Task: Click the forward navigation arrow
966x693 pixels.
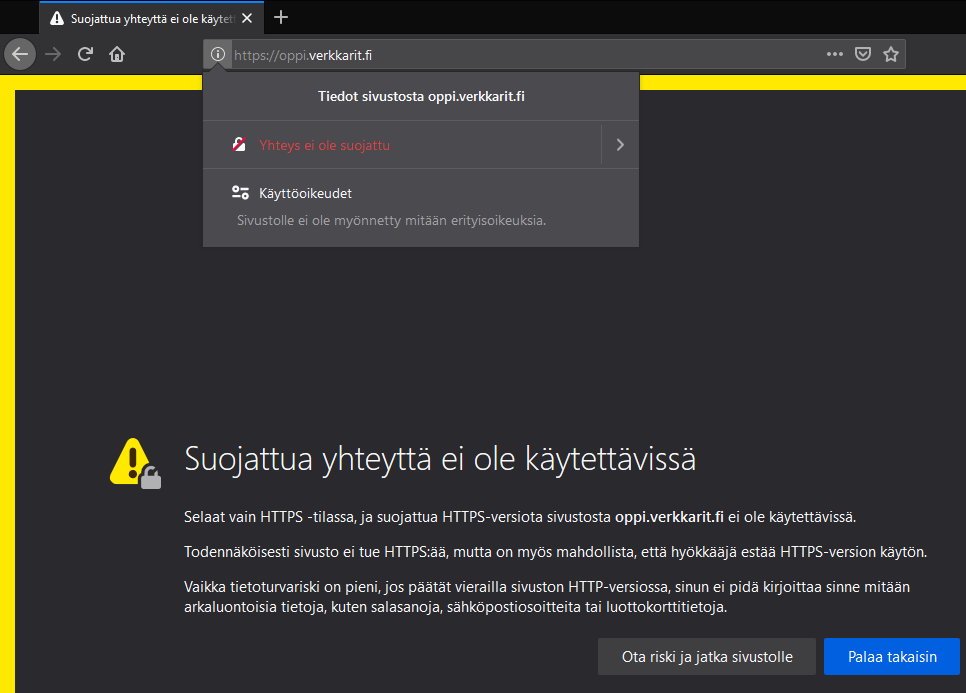Action: pos(53,55)
